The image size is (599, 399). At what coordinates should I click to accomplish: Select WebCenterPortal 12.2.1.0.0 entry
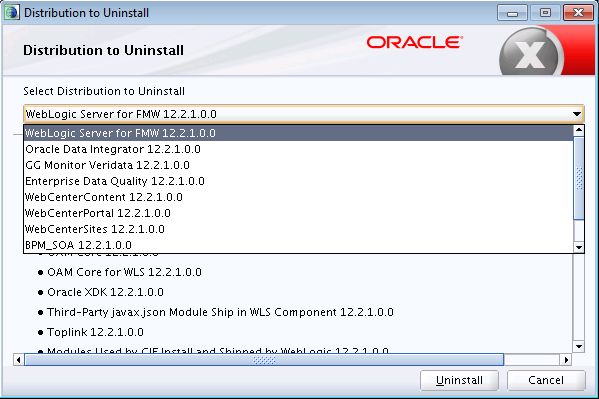pyautogui.click(x=298, y=213)
